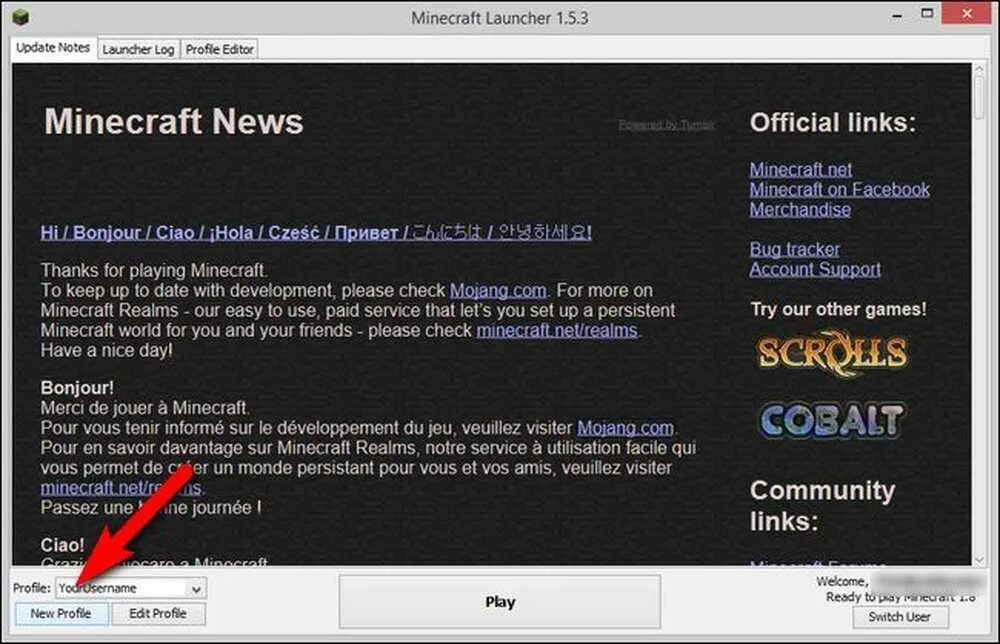Click the 'Minecraft News' heading

[x=173, y=121]
